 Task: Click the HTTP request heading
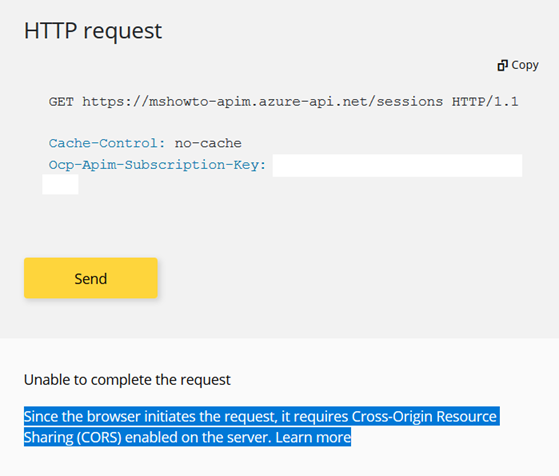[x=93, y=31]
